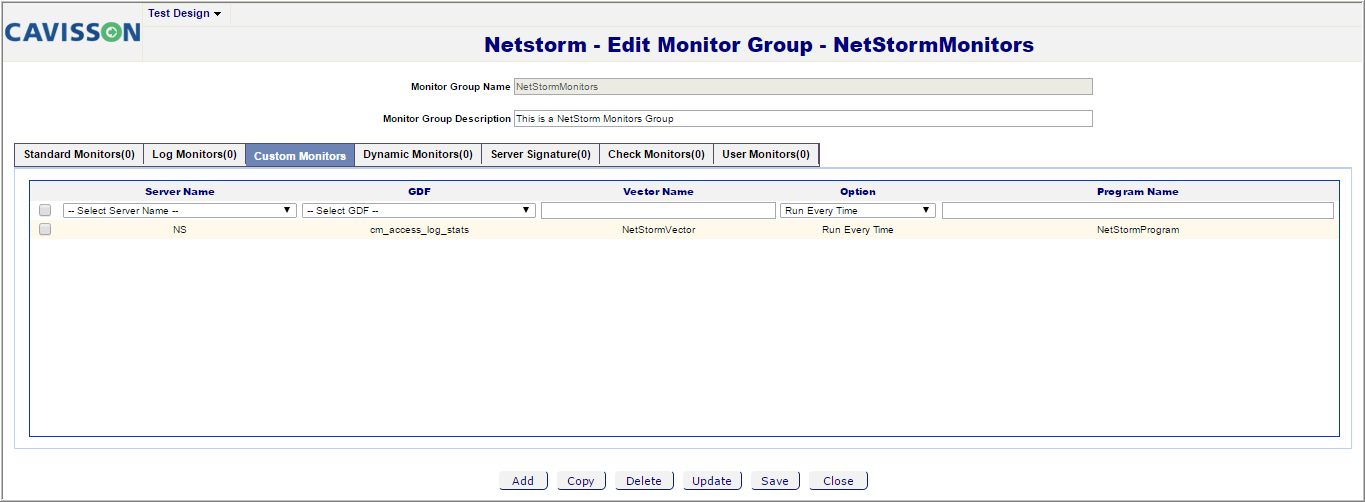Expand the Select Server Name dropdown
Screen dimensions: 1365x502
(180, 210)
